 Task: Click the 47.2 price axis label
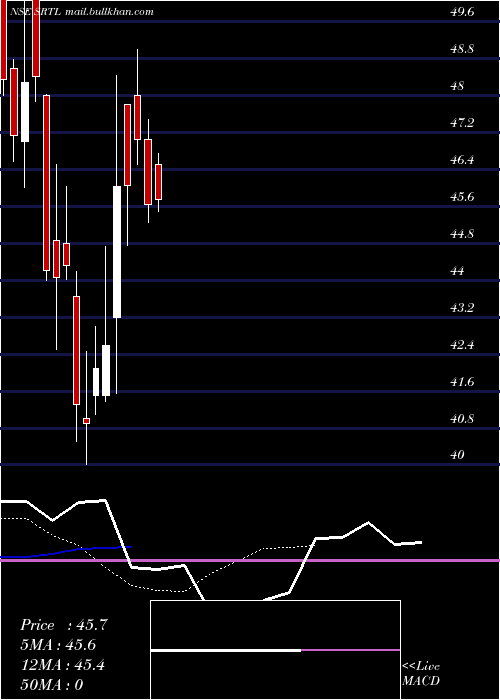click(x=462, y=123)
